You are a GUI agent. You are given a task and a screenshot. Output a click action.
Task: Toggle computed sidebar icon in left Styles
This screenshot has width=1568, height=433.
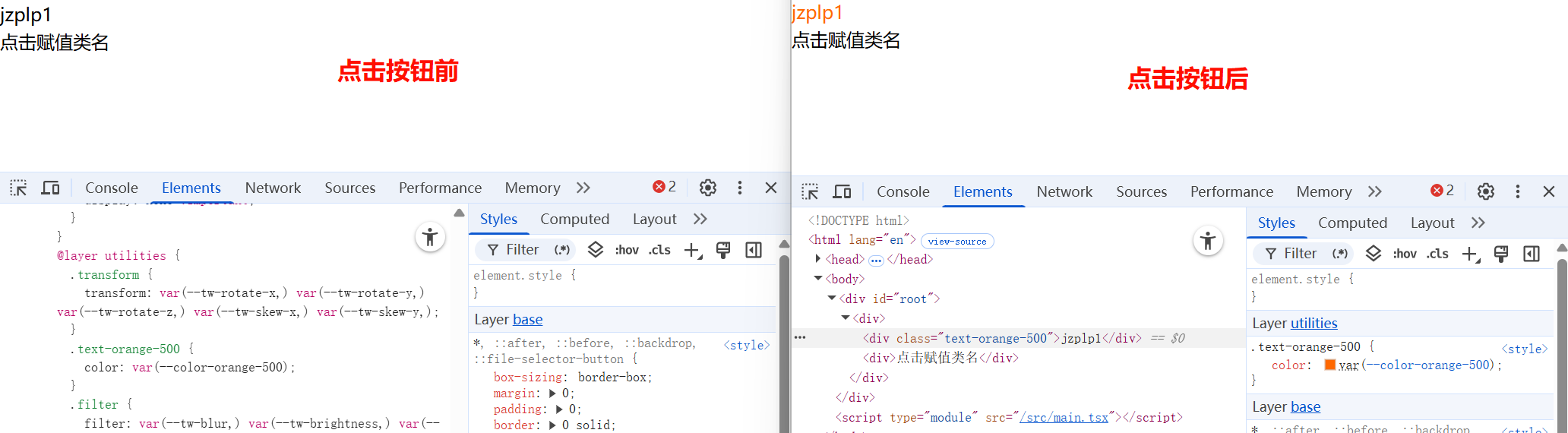tap(754, 250)
